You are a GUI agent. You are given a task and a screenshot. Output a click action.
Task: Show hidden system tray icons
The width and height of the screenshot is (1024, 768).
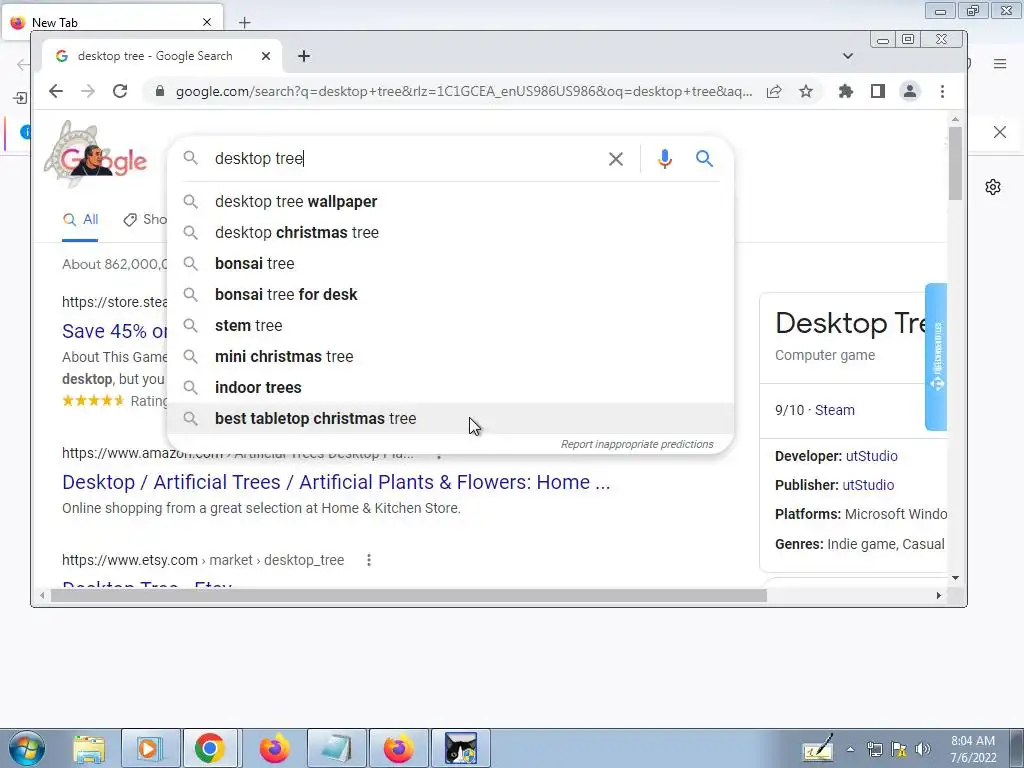[850, 749]
